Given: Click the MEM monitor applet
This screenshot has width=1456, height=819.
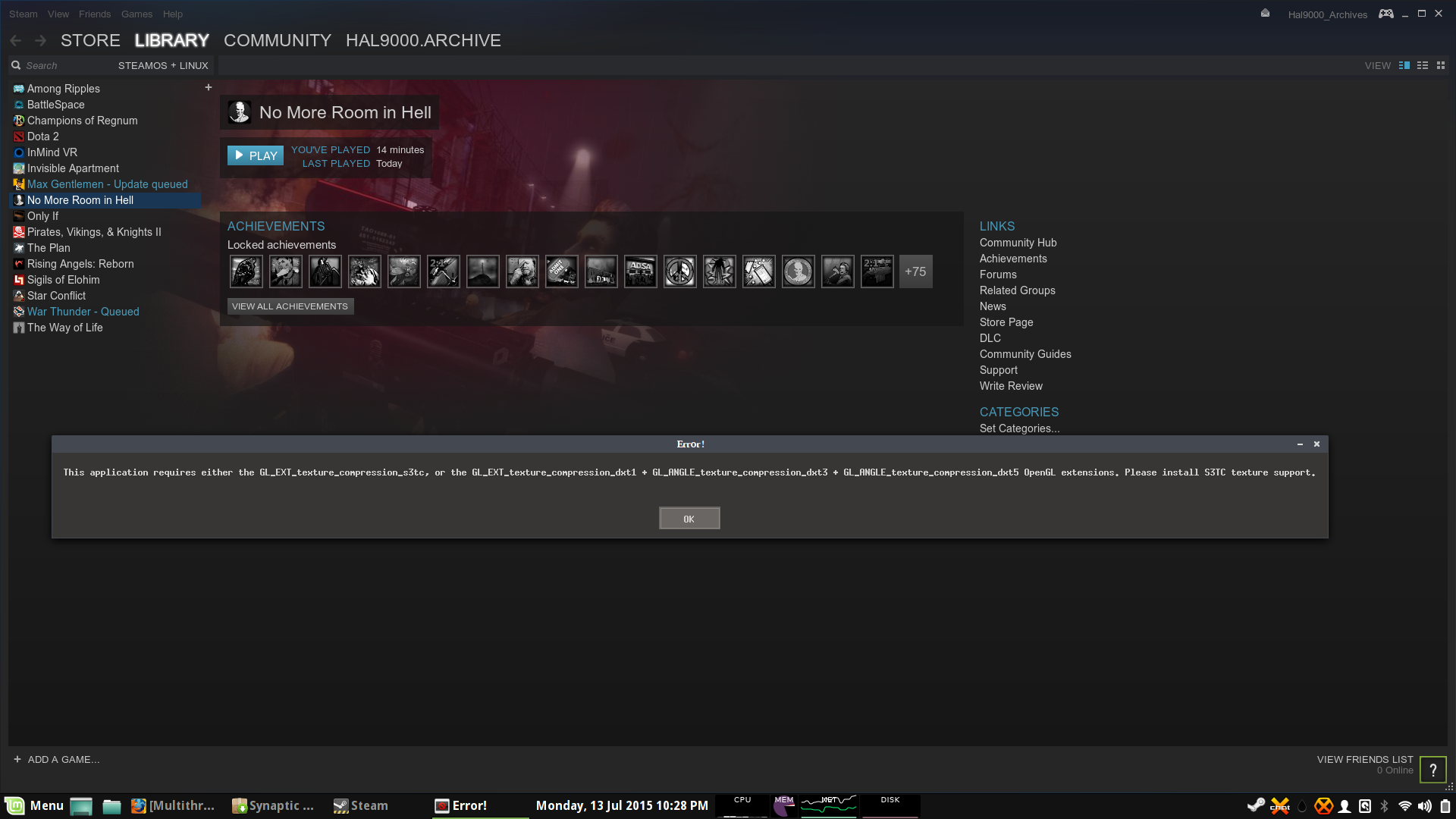Looking at the screenshot, I should (784, 805).
